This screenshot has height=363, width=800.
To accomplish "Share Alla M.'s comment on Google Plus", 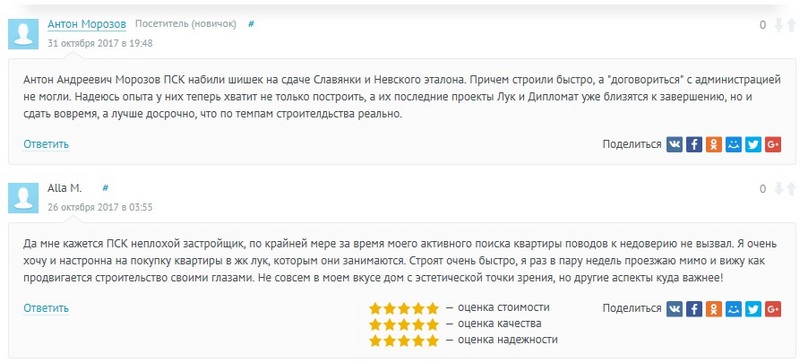I will [x=773, y=308].
